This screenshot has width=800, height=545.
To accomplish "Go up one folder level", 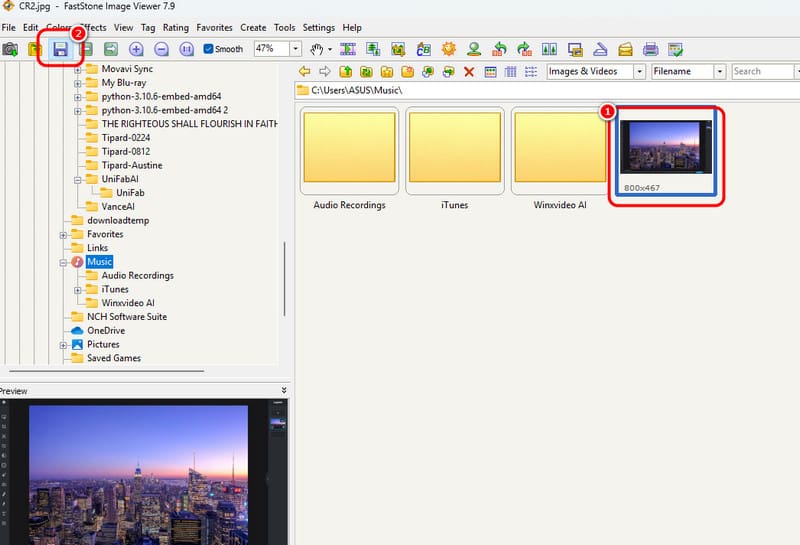I will click(345, 71).
